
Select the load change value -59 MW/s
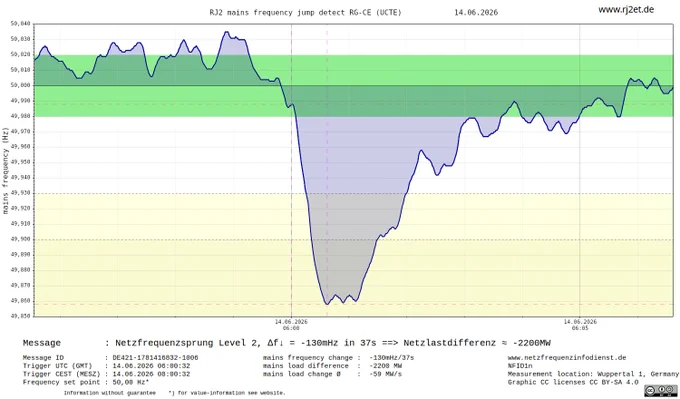[385, 374]
